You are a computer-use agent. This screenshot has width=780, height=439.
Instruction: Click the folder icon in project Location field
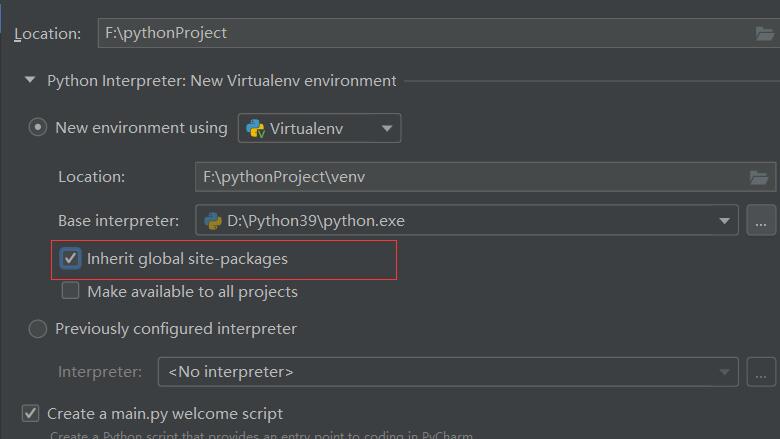click(x=765, y=33)
